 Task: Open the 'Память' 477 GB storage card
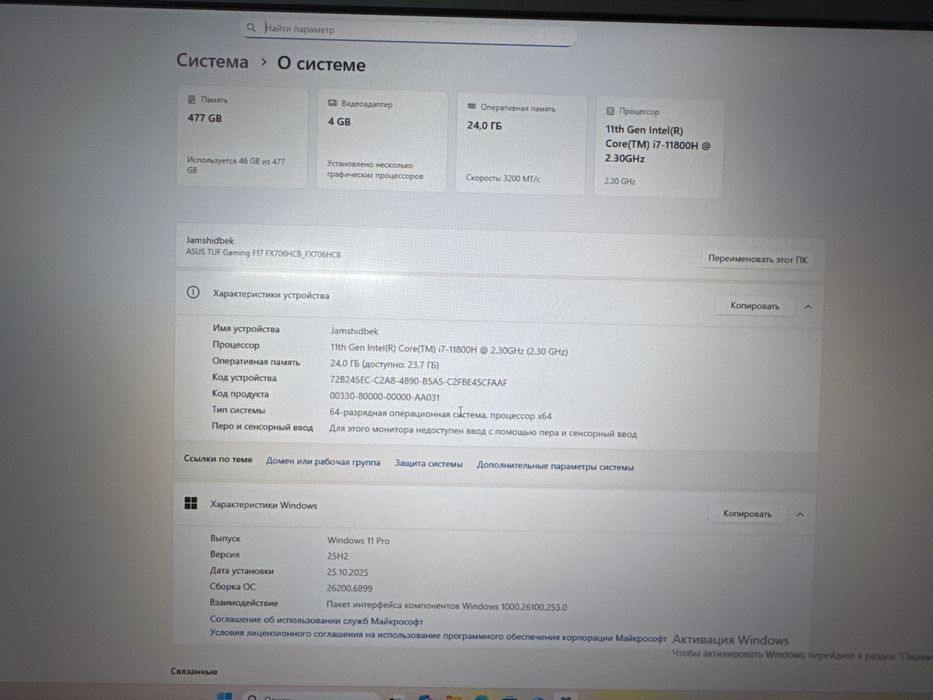point(242,136)
